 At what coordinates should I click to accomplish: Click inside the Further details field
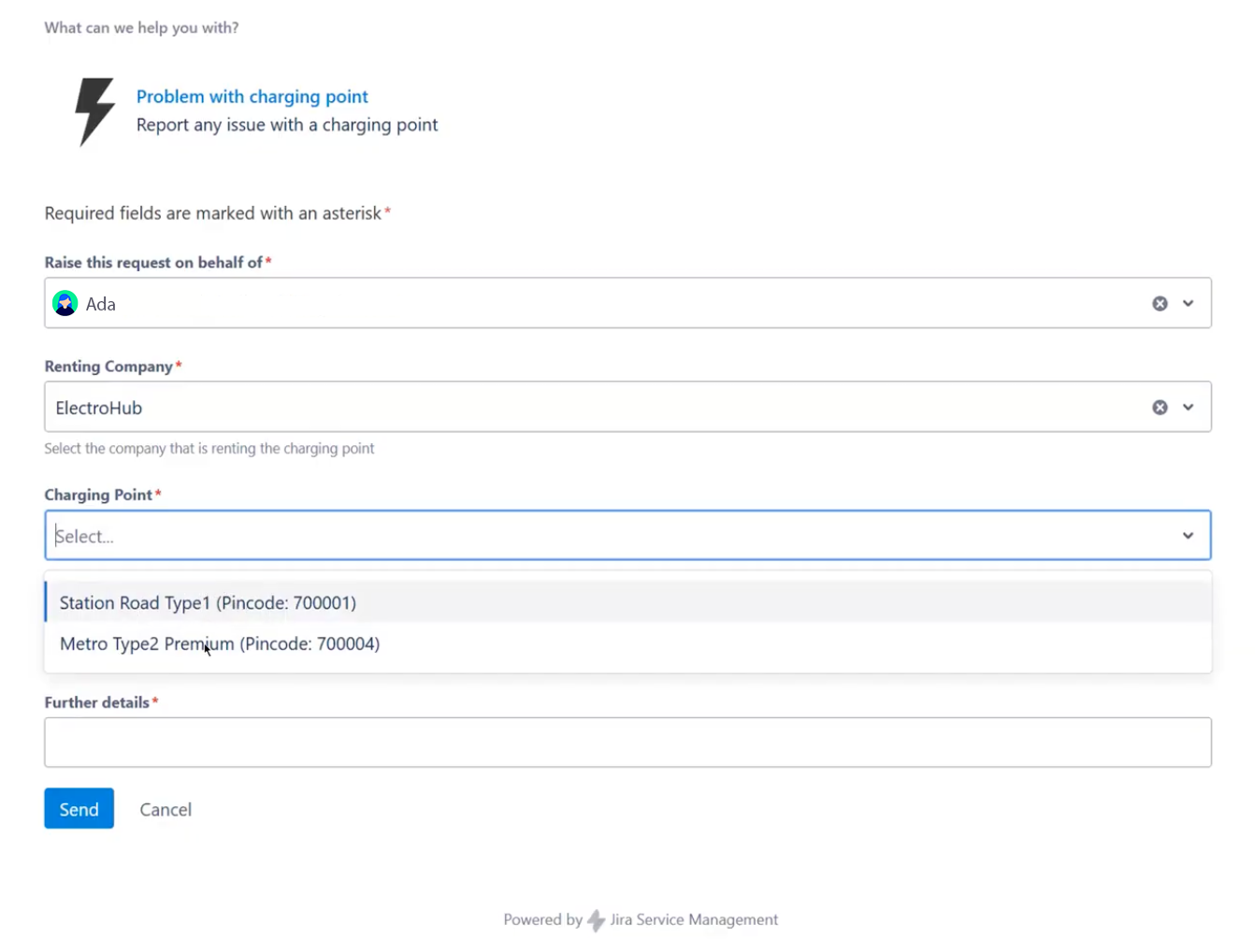pyautogui.click(x=628, y=742)
